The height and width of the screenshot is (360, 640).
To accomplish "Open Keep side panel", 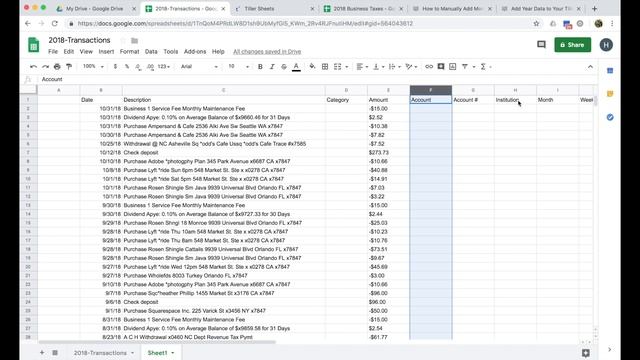I will tap(610, 94).
